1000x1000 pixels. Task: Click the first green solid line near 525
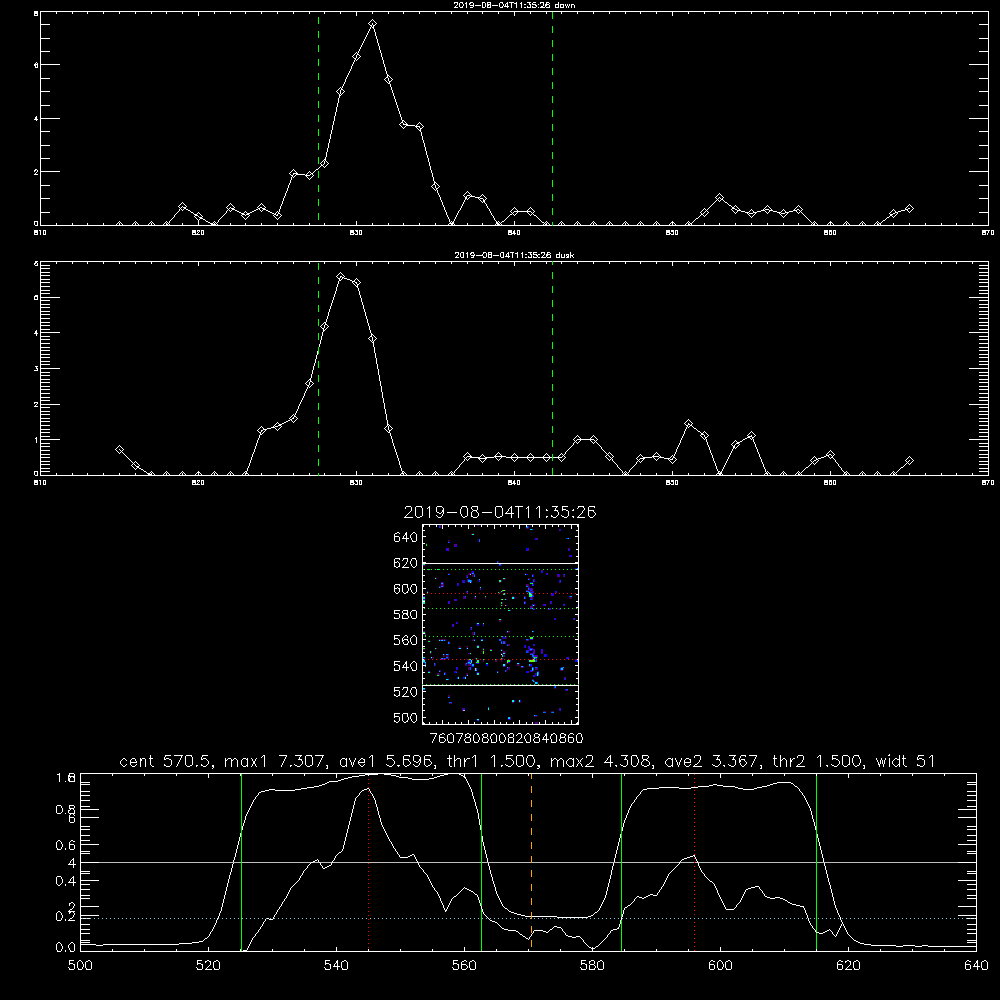coord(241,862)
